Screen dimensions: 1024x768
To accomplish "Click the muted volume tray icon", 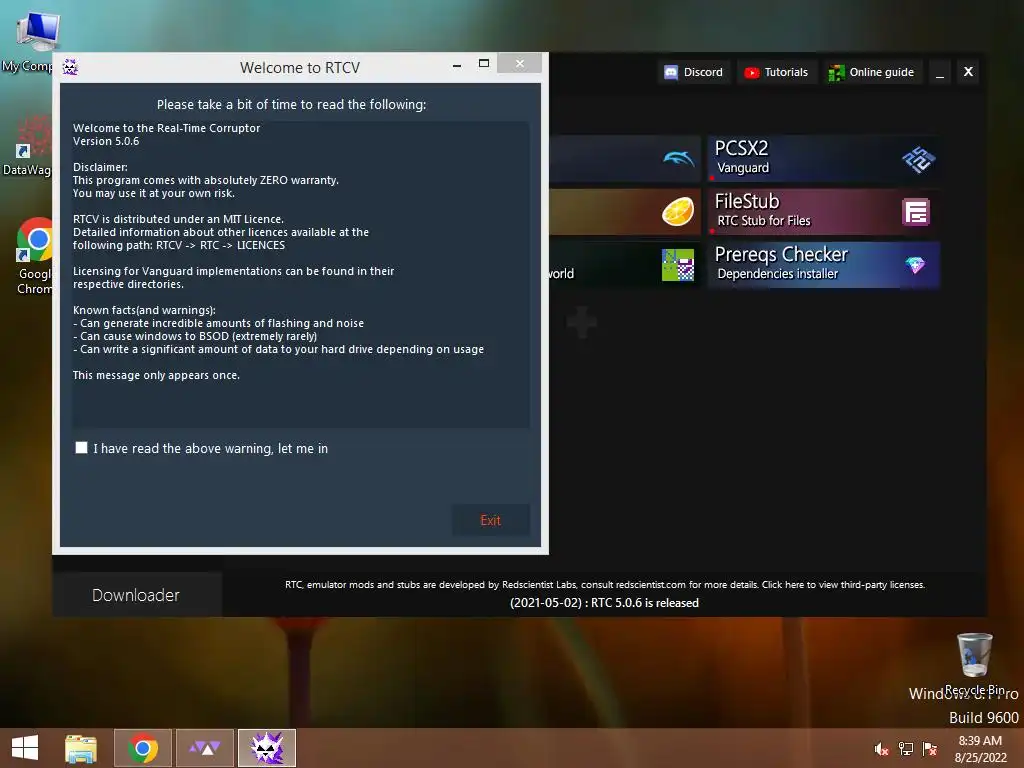I will (882, 749).
